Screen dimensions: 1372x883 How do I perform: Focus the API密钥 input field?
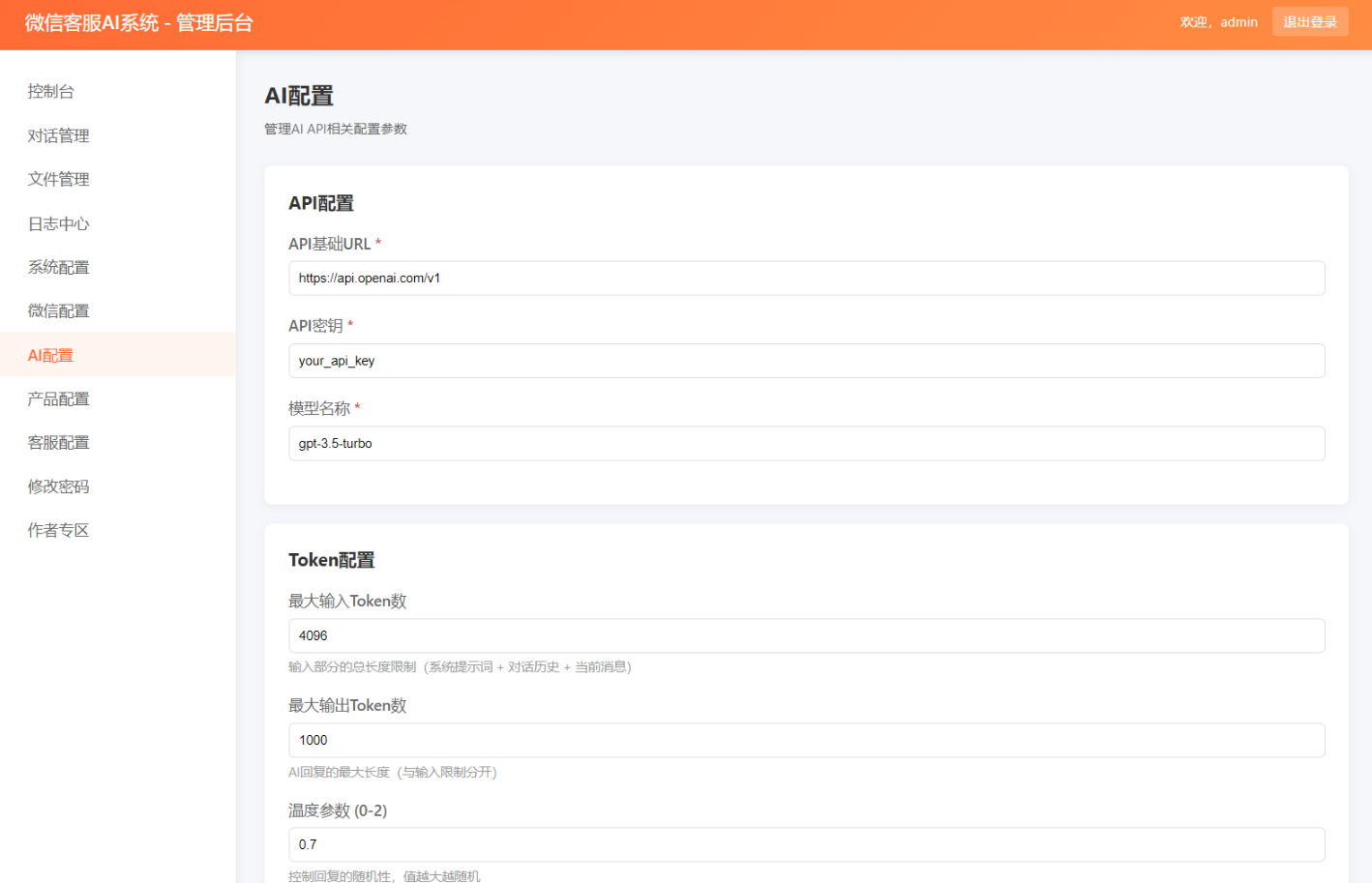click(x=806, y=361)
